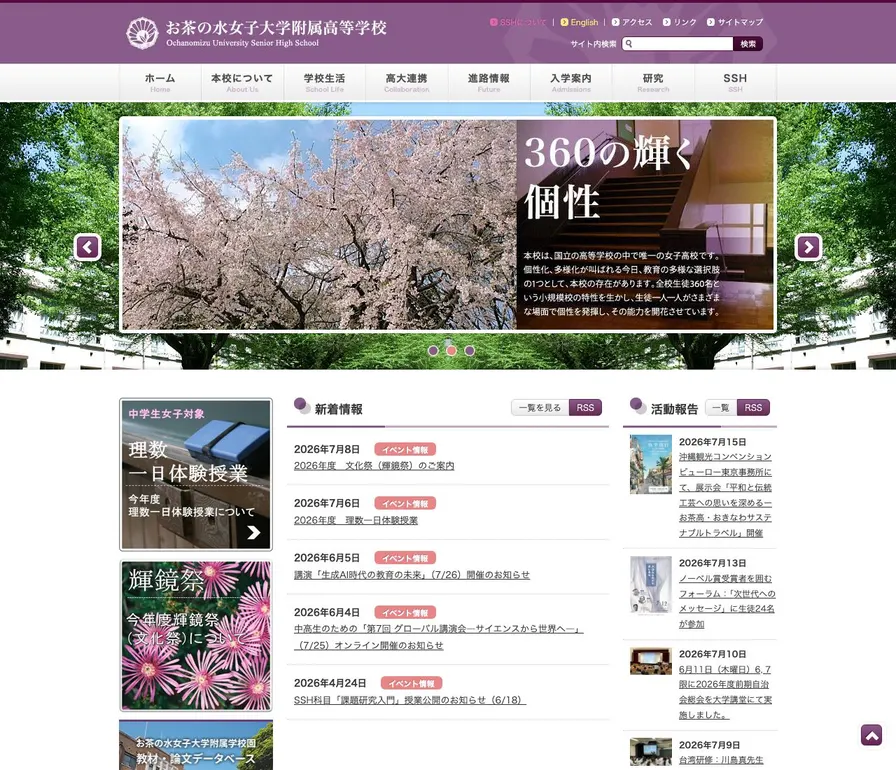This screenshot has height=770, width=896.
Task: Click the 検索 search button
Action: pos(748,43)
